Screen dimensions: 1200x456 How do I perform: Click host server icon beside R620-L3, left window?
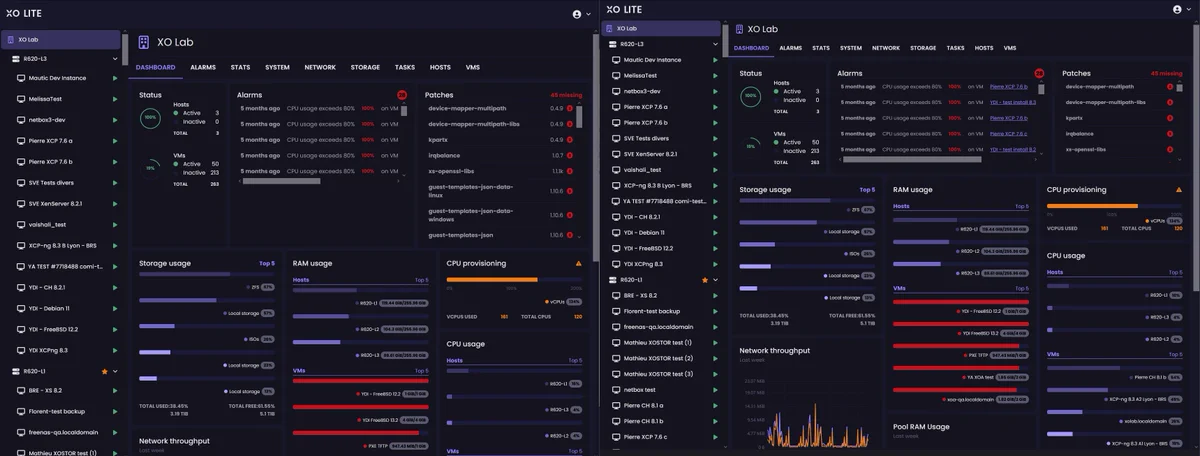[15, 59]
